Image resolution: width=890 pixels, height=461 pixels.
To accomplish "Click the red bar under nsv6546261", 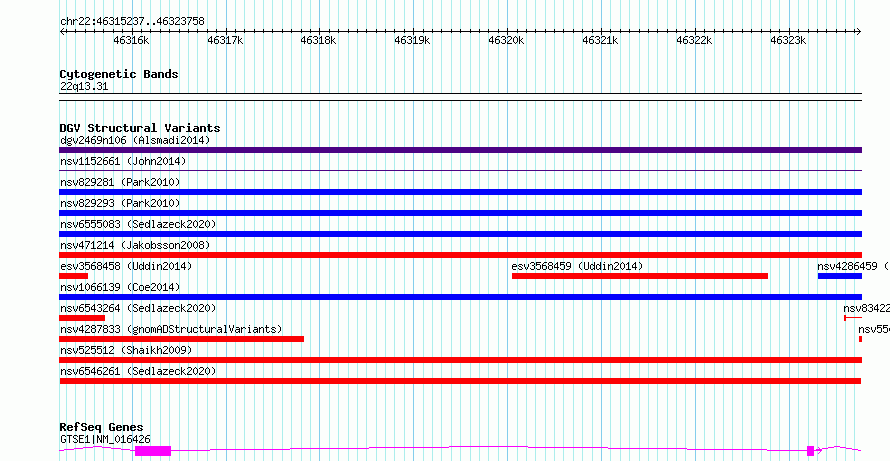I will pyautogui.click(x=460, y=381).
